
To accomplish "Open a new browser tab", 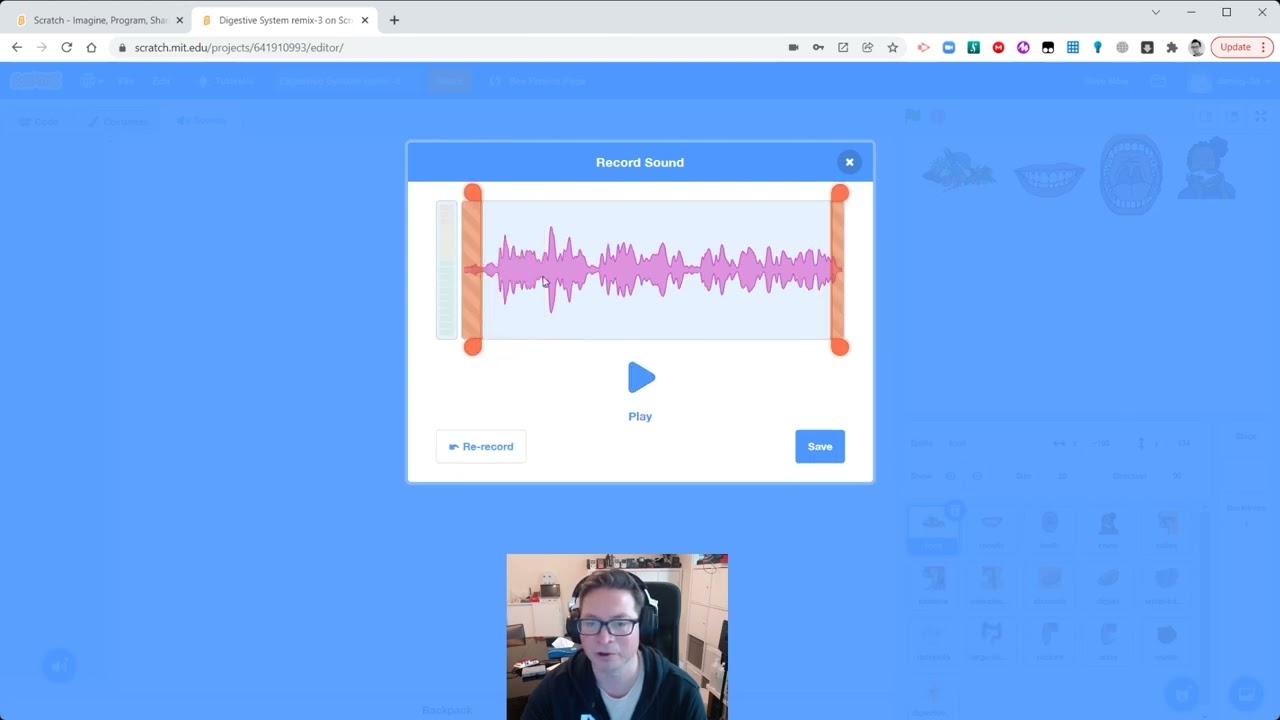I will 394,20.
